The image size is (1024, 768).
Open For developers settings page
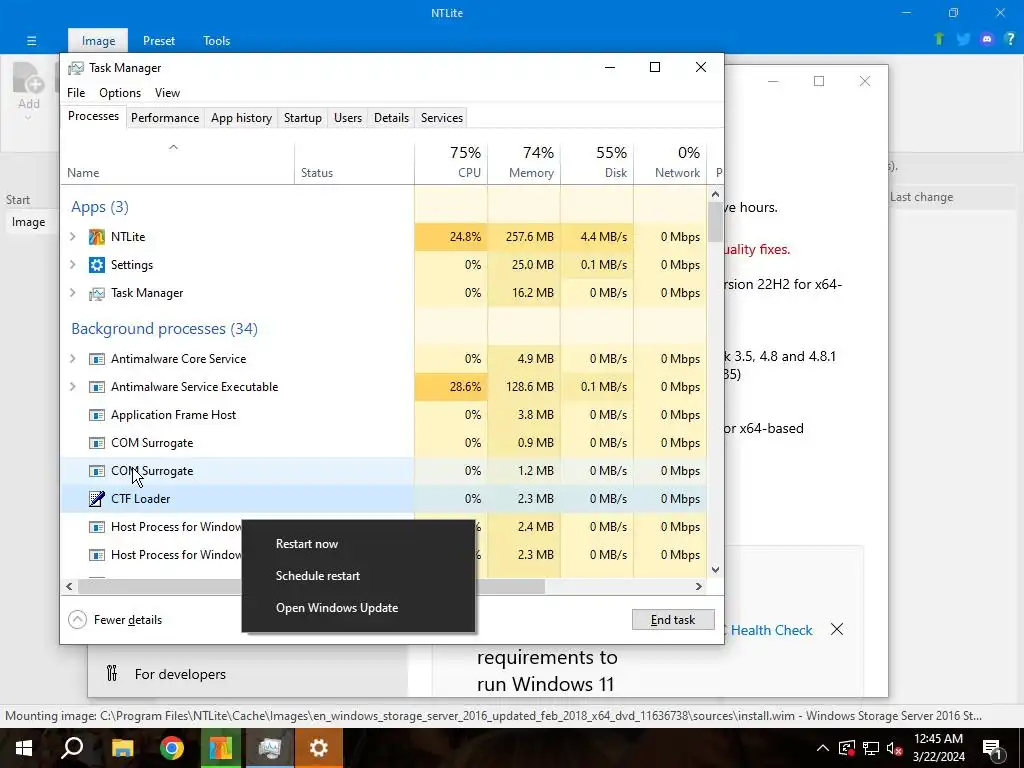click(x=180, y=674)
